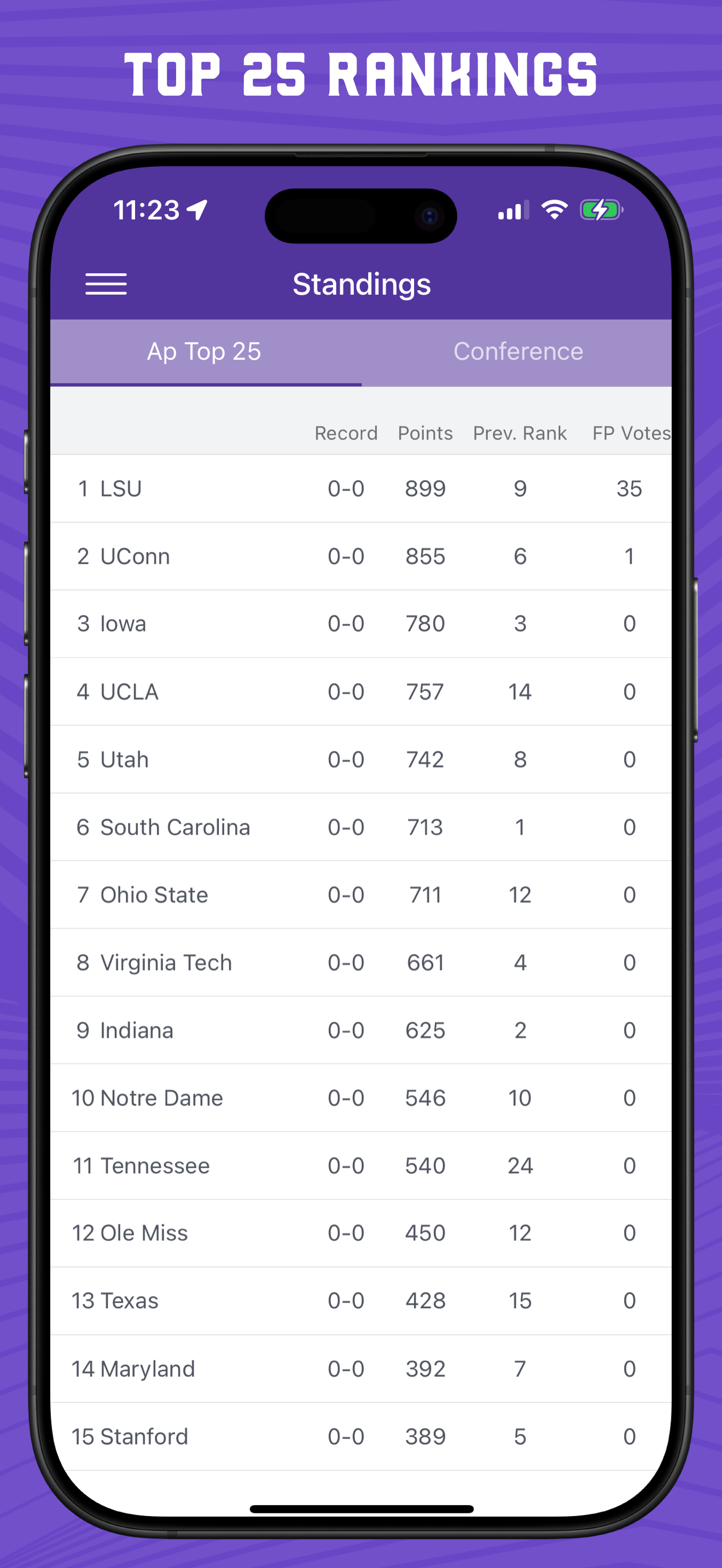Select the Virginia Tech entry
This screenshot has height=1568, width=722.
361,962
